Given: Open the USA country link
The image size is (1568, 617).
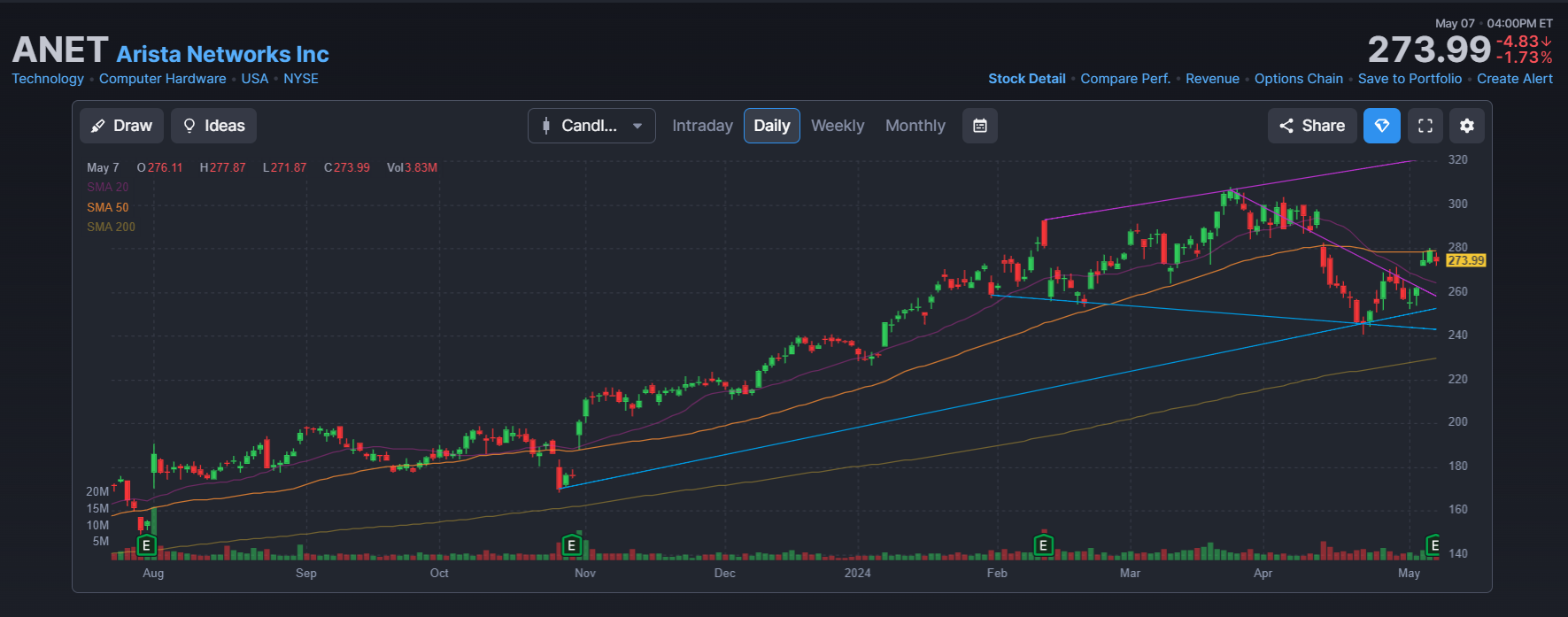Looking at the screenshot, I should [x=255, y=79].
